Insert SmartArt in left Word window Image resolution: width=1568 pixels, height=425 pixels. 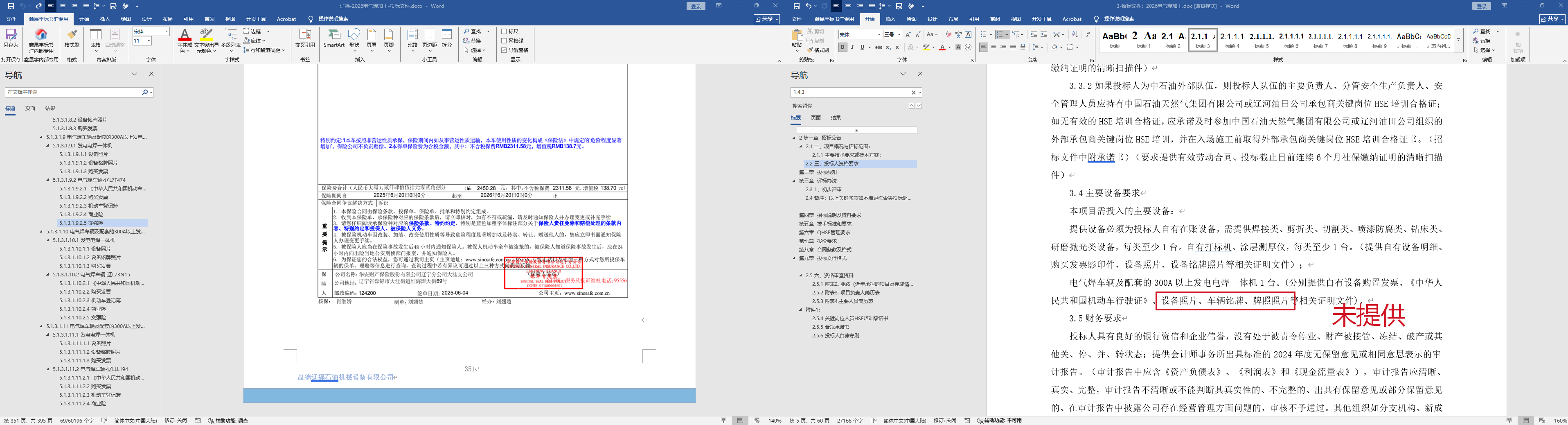333,38
